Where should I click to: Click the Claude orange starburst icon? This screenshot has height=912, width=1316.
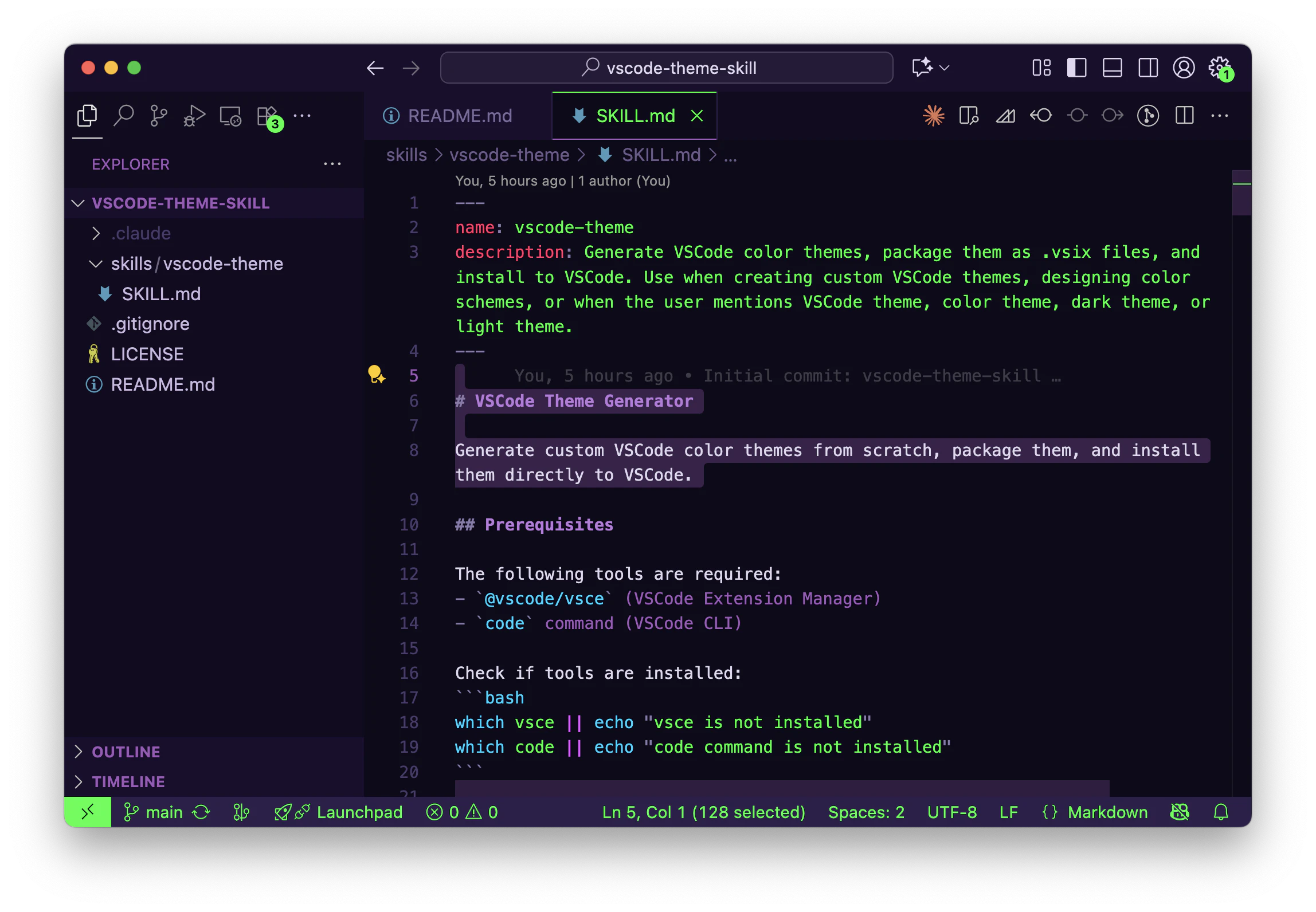coord(933,116)
